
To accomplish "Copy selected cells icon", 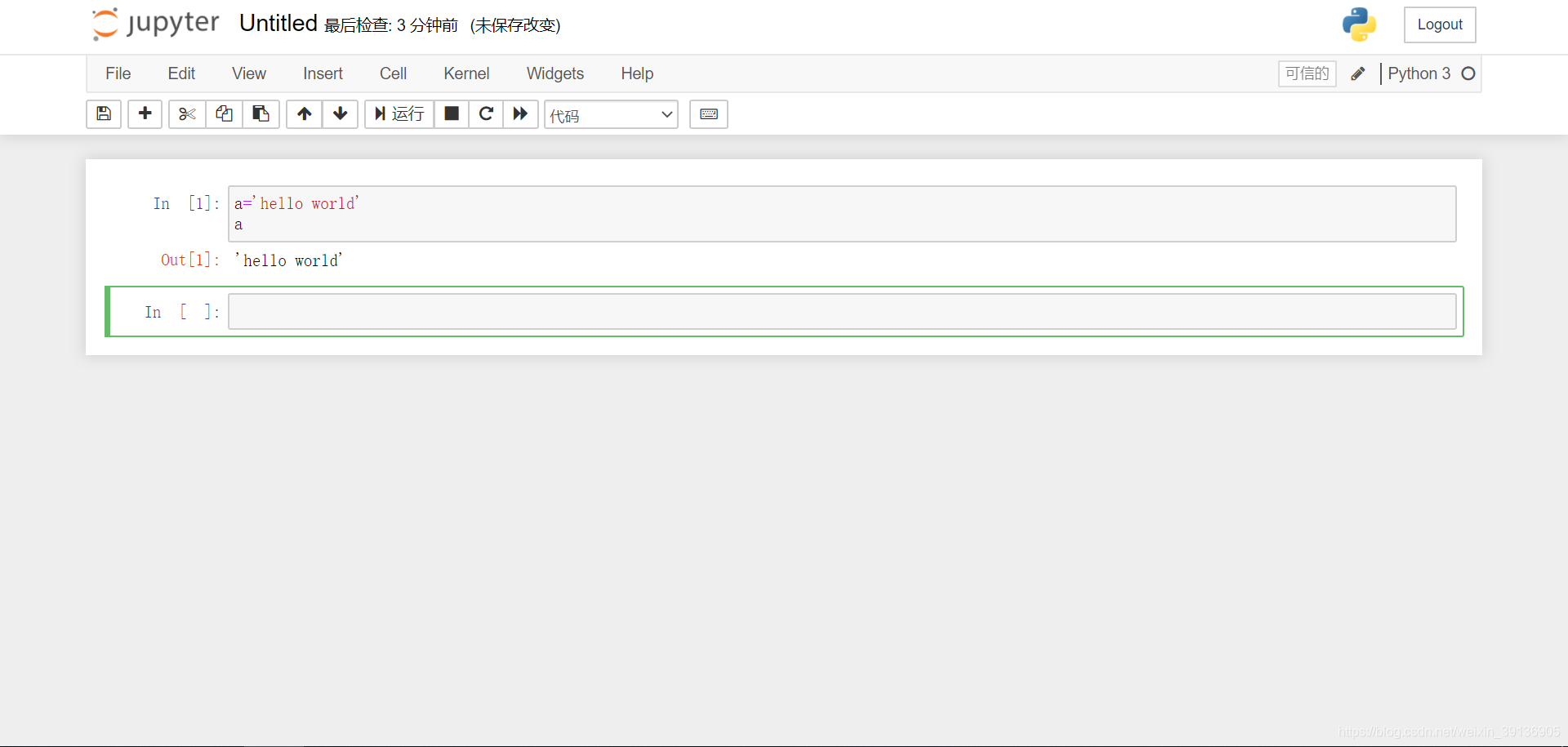I will tap(224, 113).
